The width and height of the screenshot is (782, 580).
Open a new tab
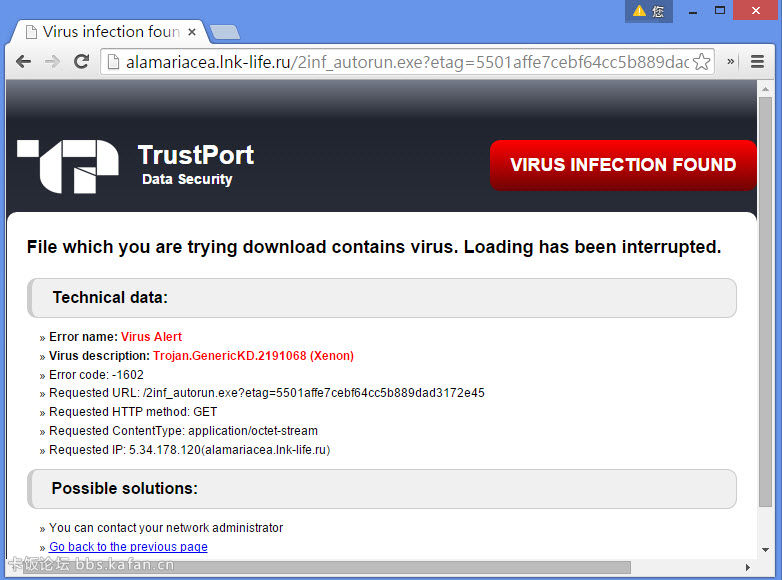pyautogui.click(x=224, y=33)
